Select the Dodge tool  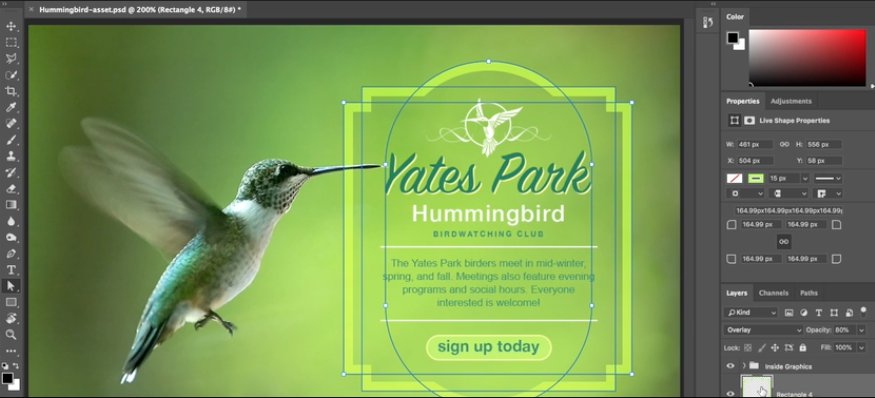pyautogui.click(x=11, y=237)
